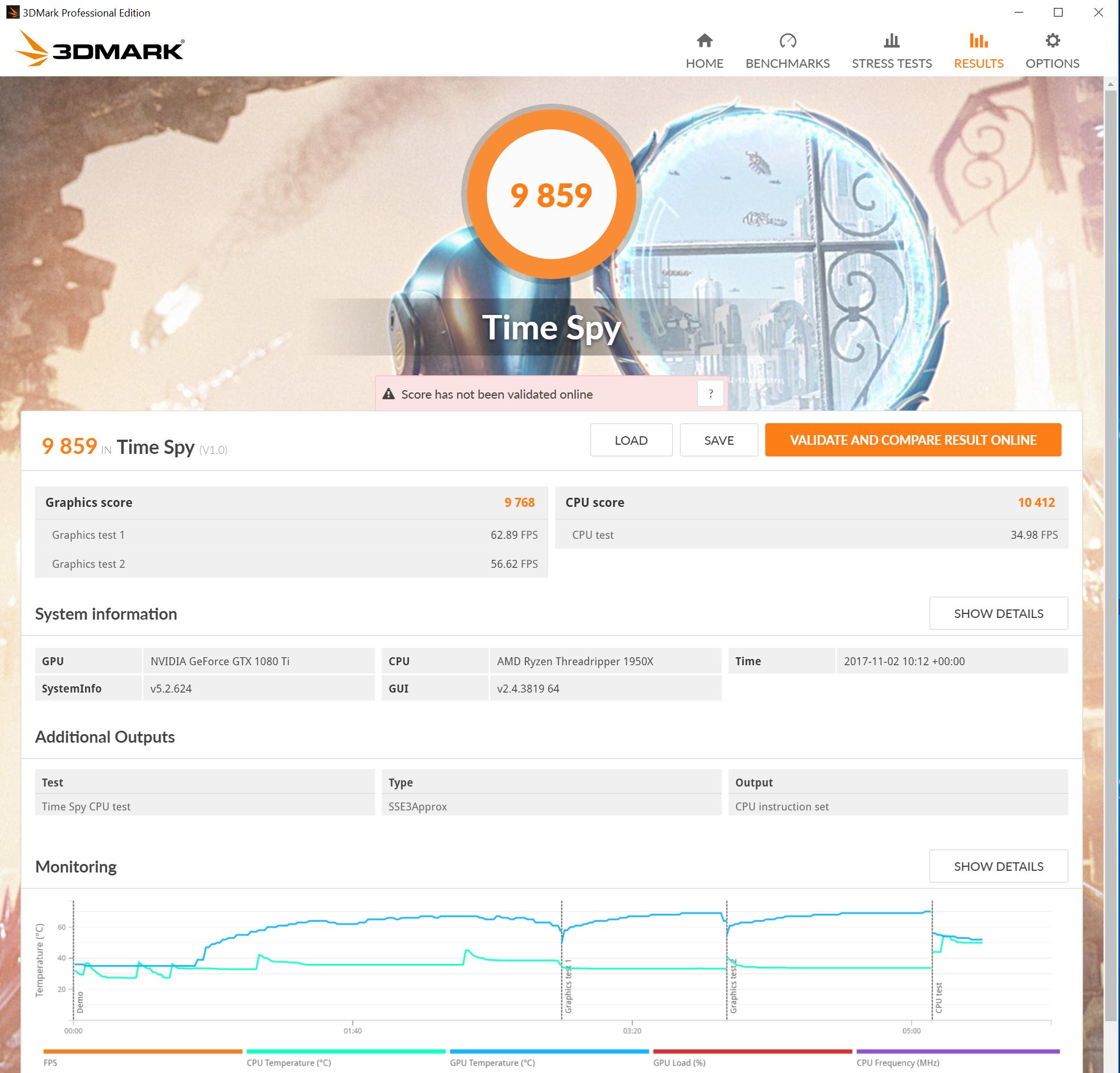Toggle the GPU Temperature legend line
The image size is (1120, 1073).
pos(492,1063)
